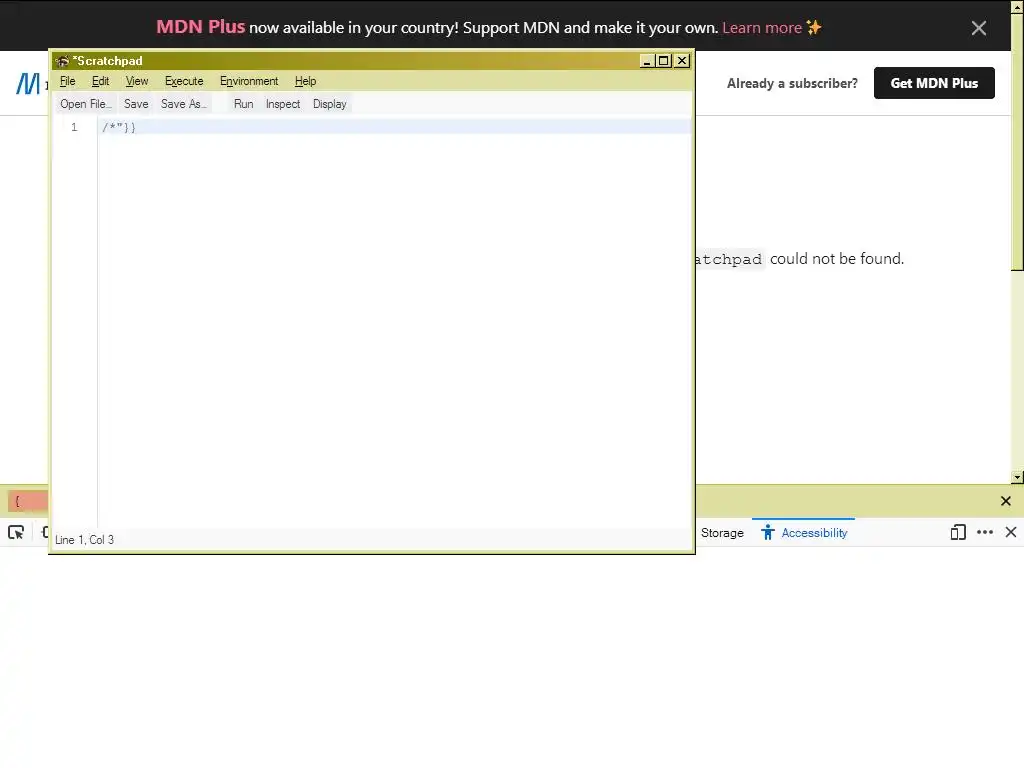
Task: Minimize the Scratchpad window
Action: pyautogui.click(x=647, y=61)
